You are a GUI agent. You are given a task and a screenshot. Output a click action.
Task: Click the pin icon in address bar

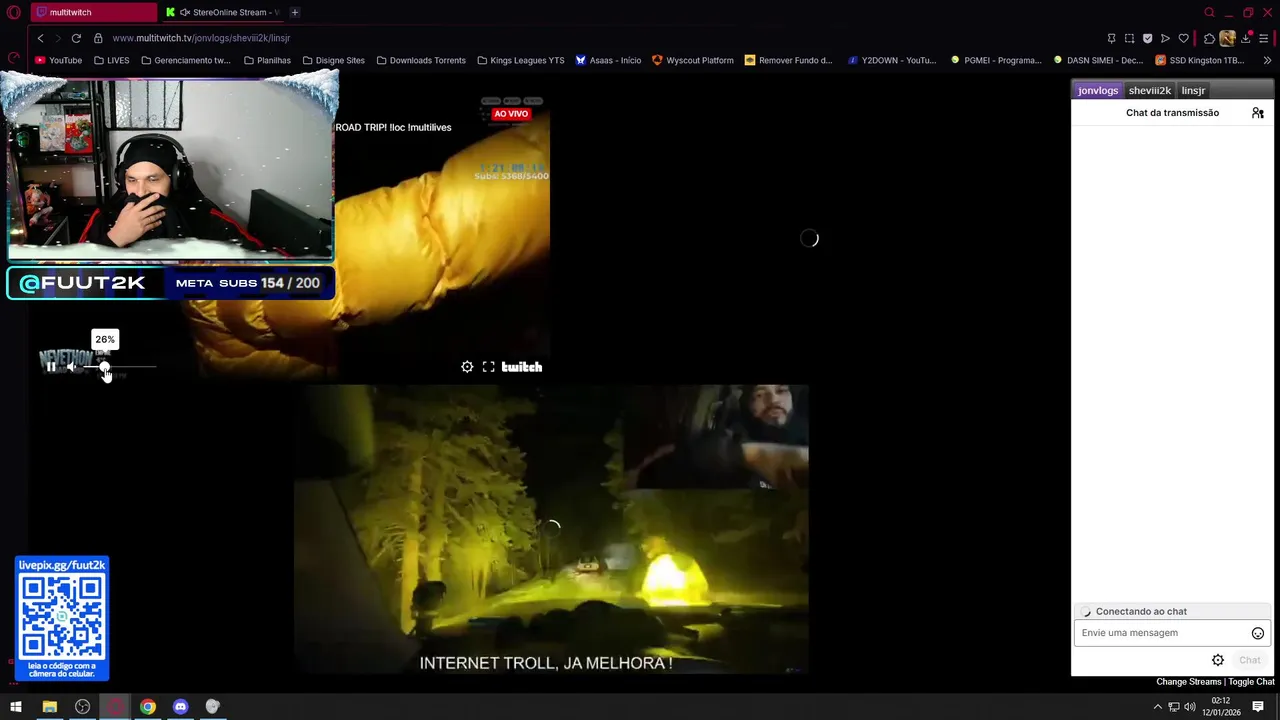point(1111,38)
